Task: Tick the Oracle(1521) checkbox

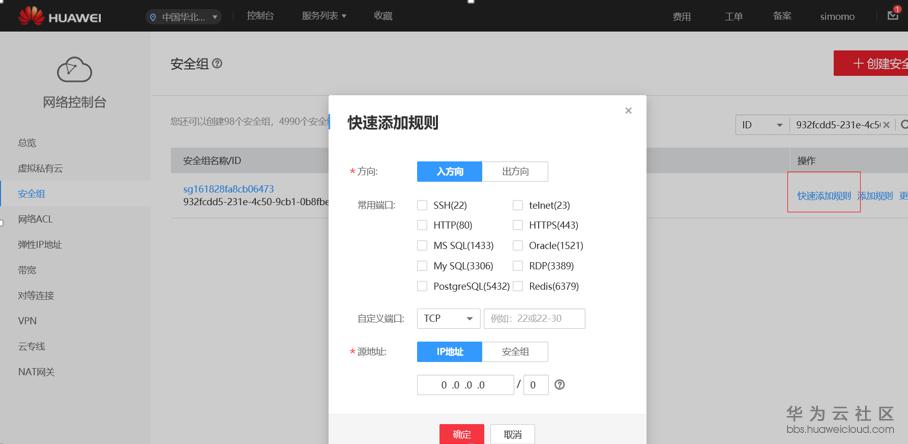Action: tap(518, 245)
